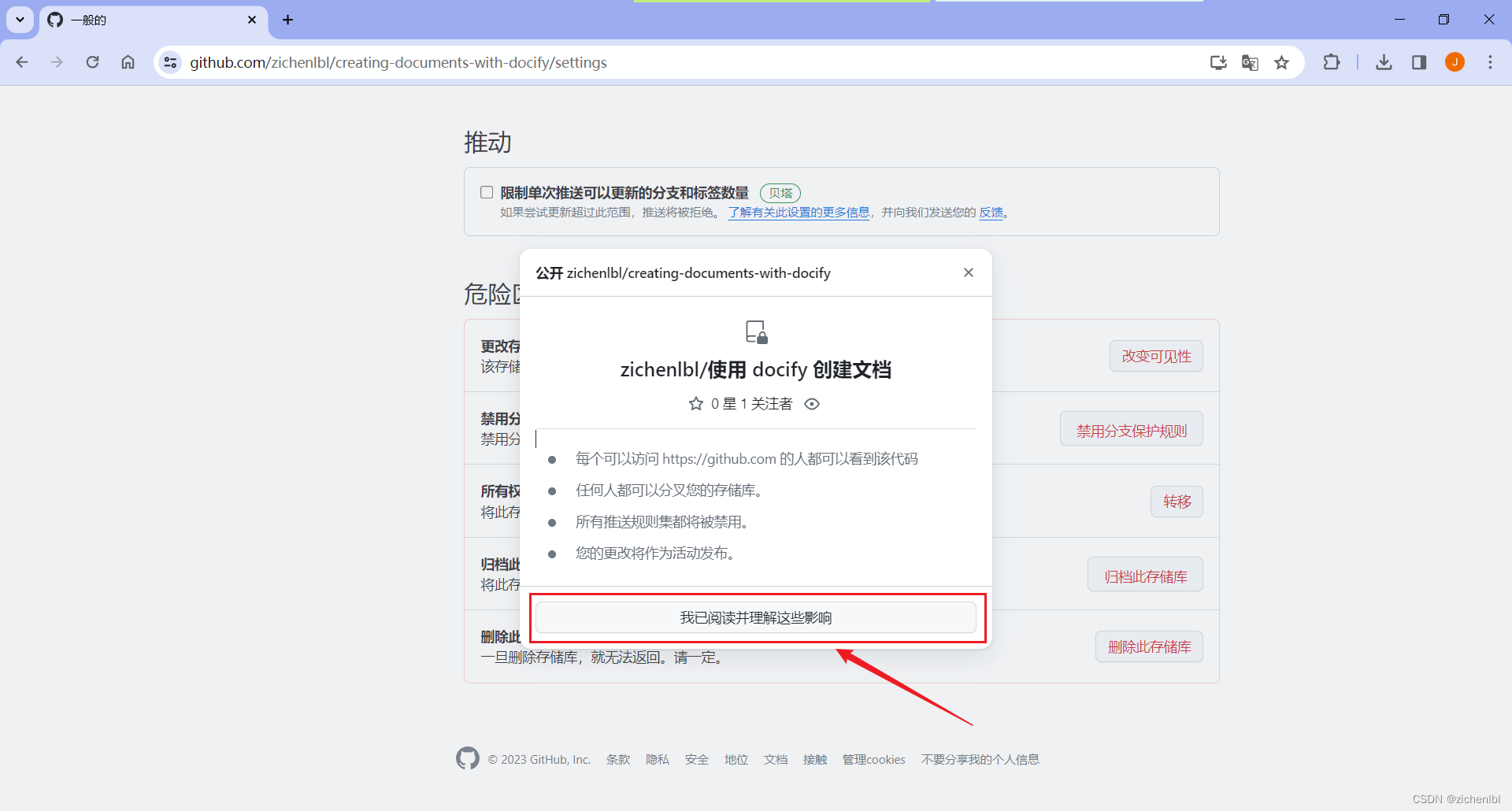Click the repository lock icon in dialog
This screenshot has width=1512, height=811.
click(x=756, y=331)
